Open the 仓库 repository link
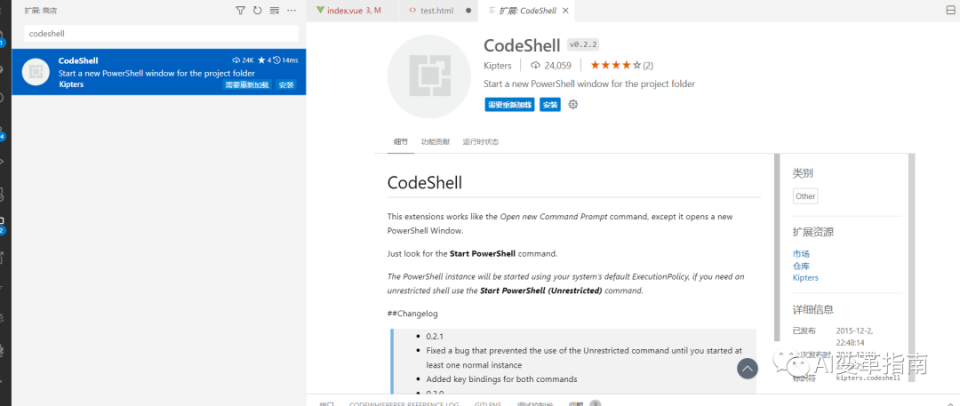 801,266
